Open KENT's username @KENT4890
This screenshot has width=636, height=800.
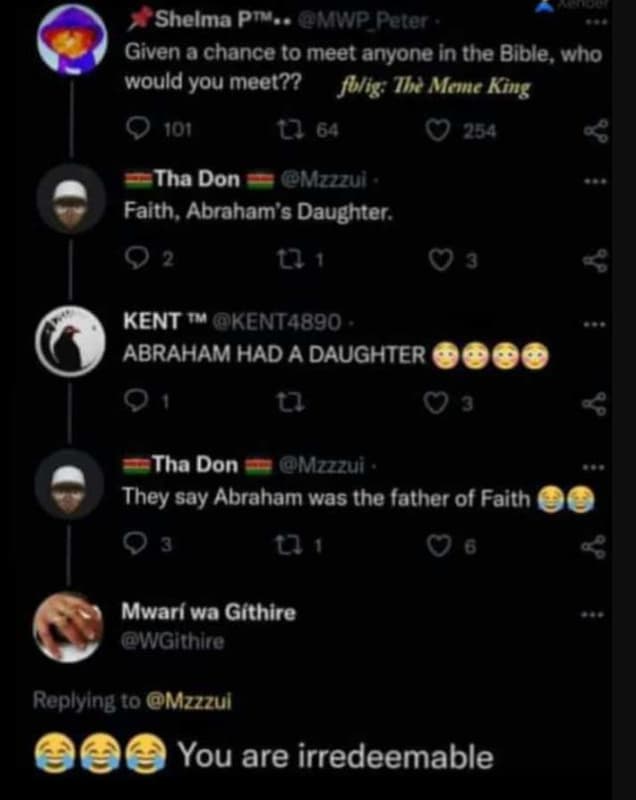279,322
